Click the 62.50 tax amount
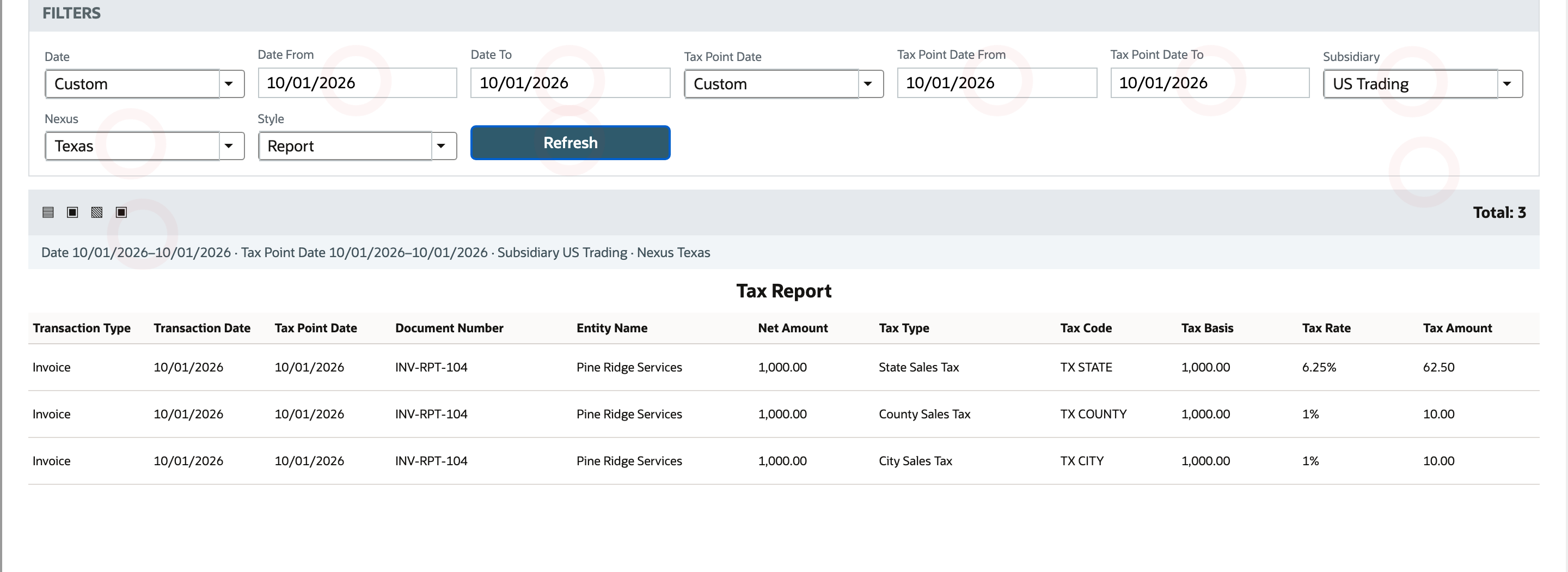Viewport: 1568px width, 572px height. 1438,367
